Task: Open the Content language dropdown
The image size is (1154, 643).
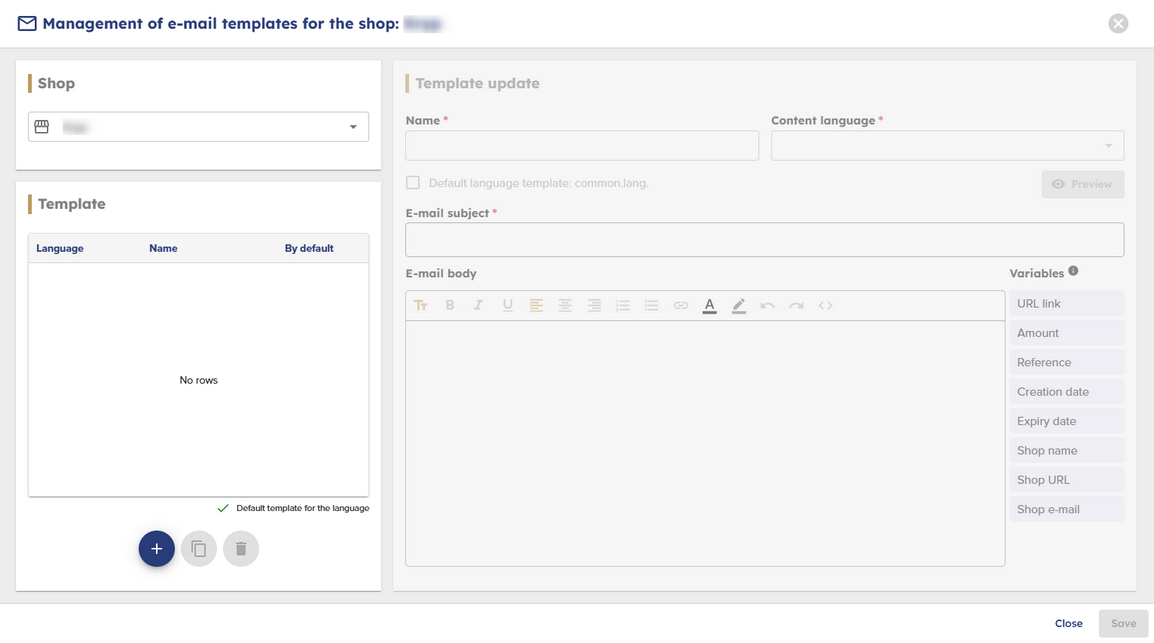Action: 947,146
